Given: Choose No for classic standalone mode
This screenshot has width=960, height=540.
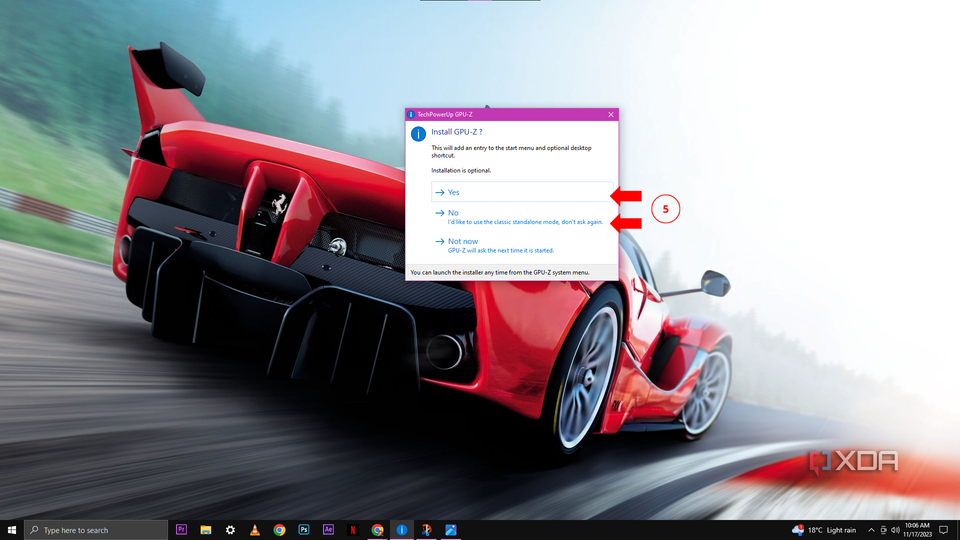Looking at the screenshot, I should point(522,217).
